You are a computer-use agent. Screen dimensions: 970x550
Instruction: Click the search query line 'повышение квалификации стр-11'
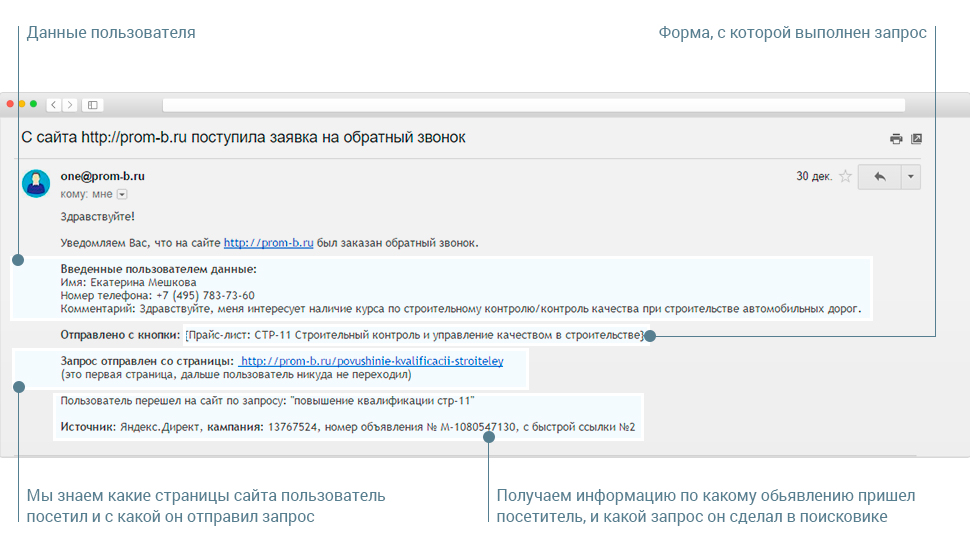(267, 400)
